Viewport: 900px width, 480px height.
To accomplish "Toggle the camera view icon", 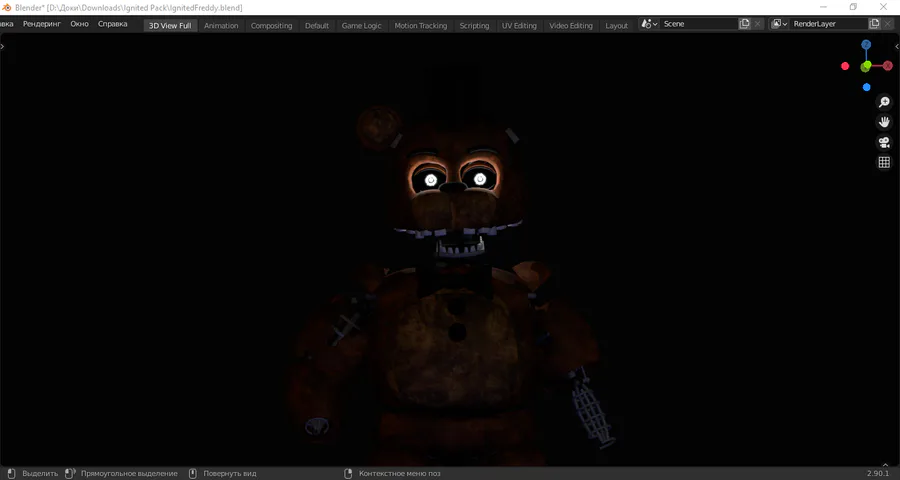I will click(x=884, y=142).
